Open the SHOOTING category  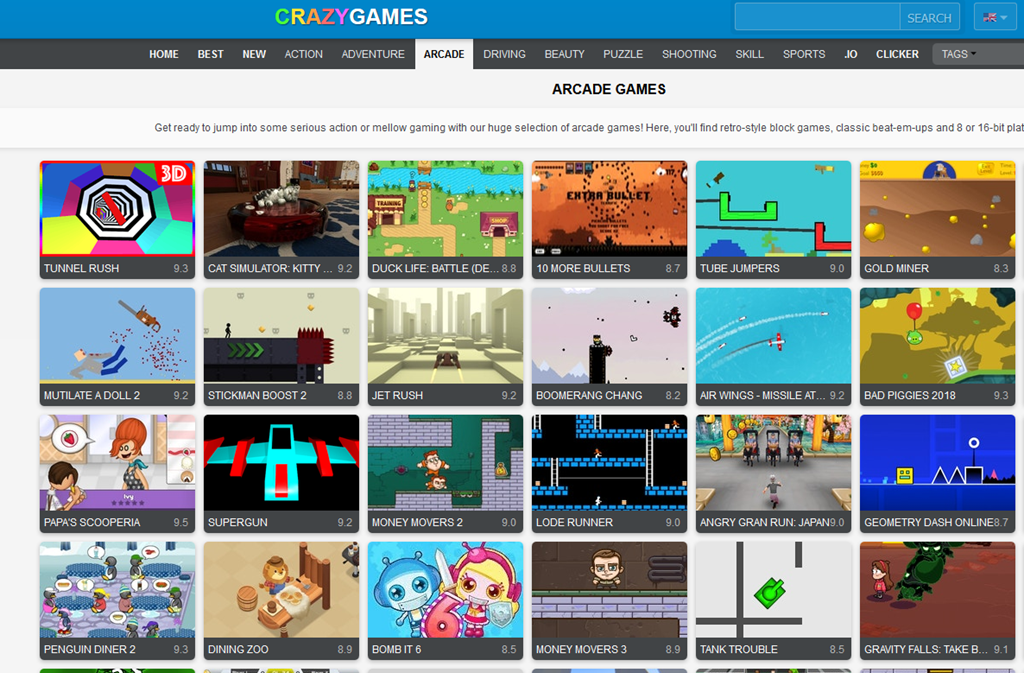(689, 54)
